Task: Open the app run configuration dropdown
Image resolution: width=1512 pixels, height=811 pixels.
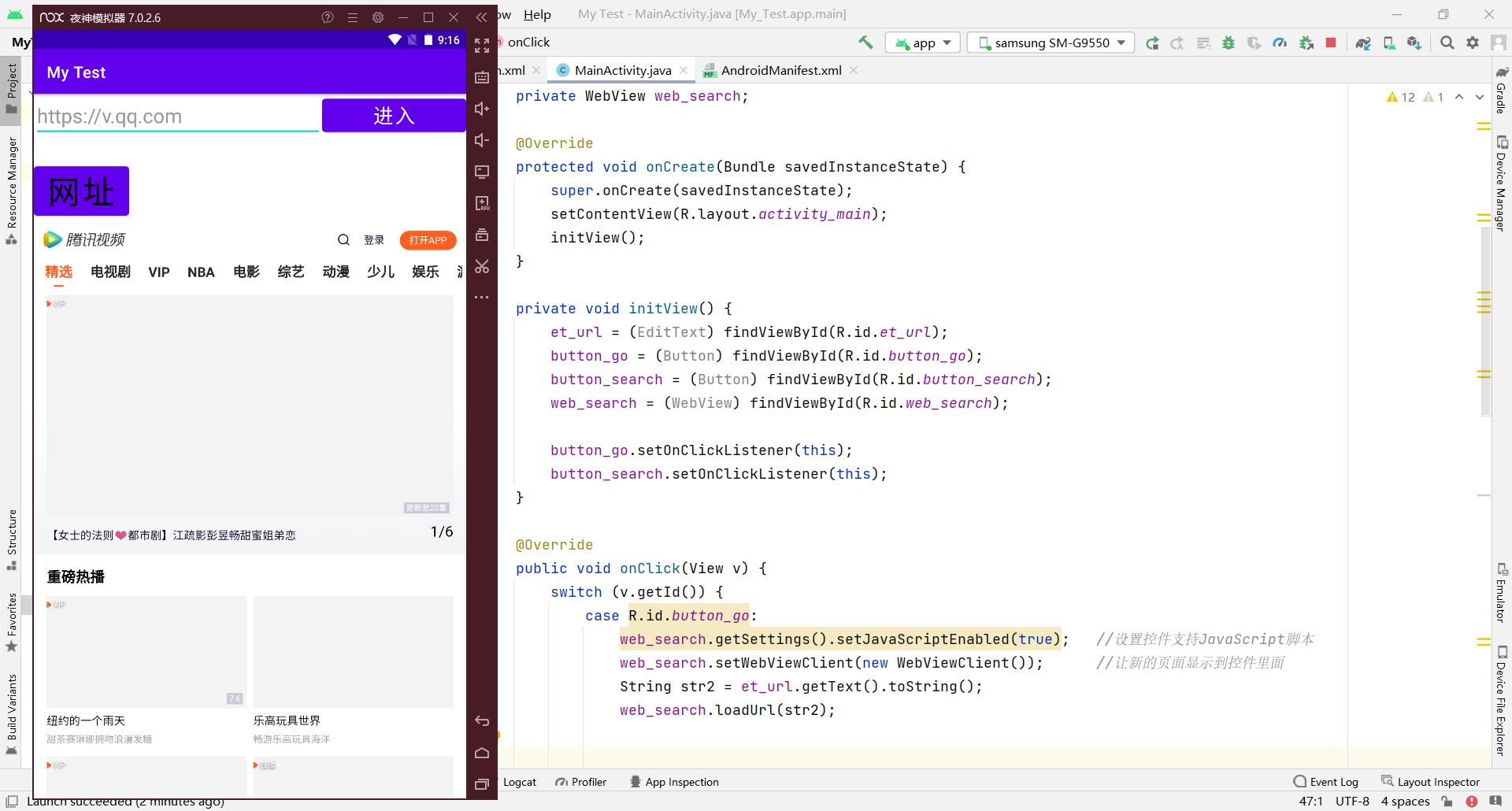Action: tap(923, 43)
